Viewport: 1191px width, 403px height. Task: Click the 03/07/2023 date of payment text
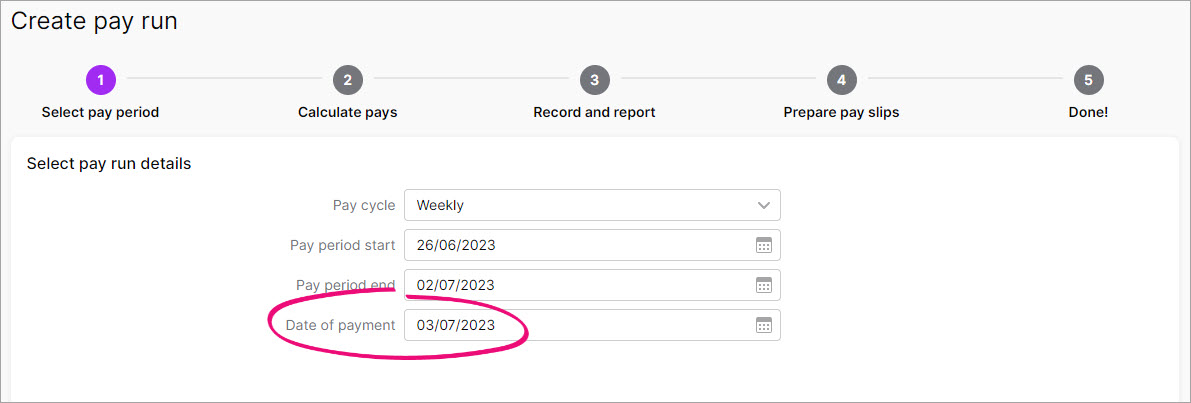coord(456,325)
